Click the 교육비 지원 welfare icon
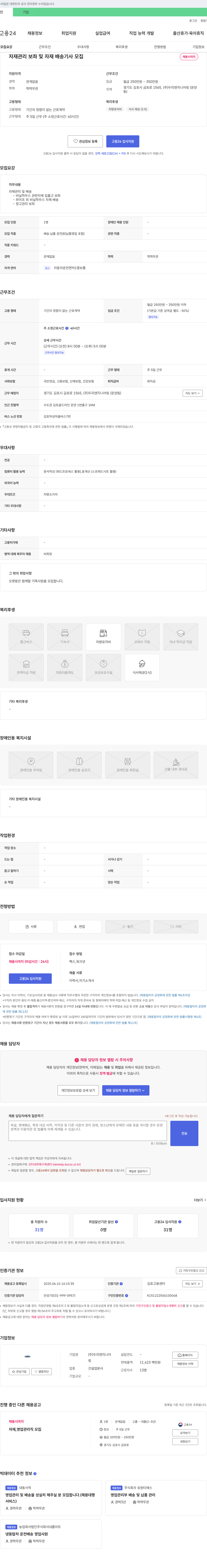This screenshot has height=1568, width=207. [x=142, y=637]
